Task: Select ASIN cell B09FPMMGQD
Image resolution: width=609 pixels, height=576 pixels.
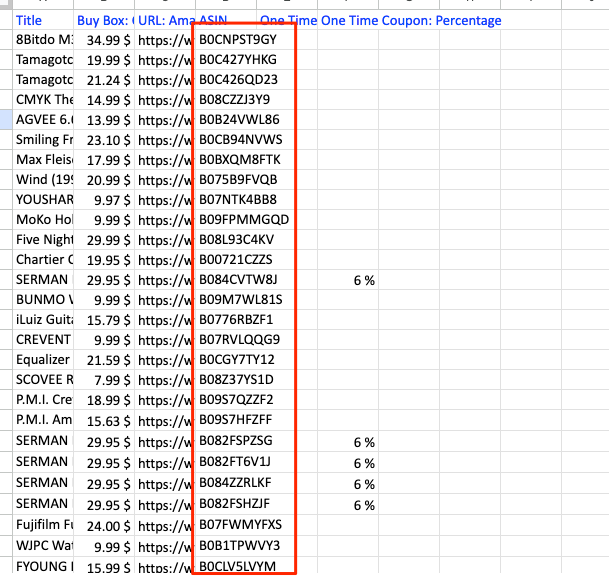Action: point(226,220)
